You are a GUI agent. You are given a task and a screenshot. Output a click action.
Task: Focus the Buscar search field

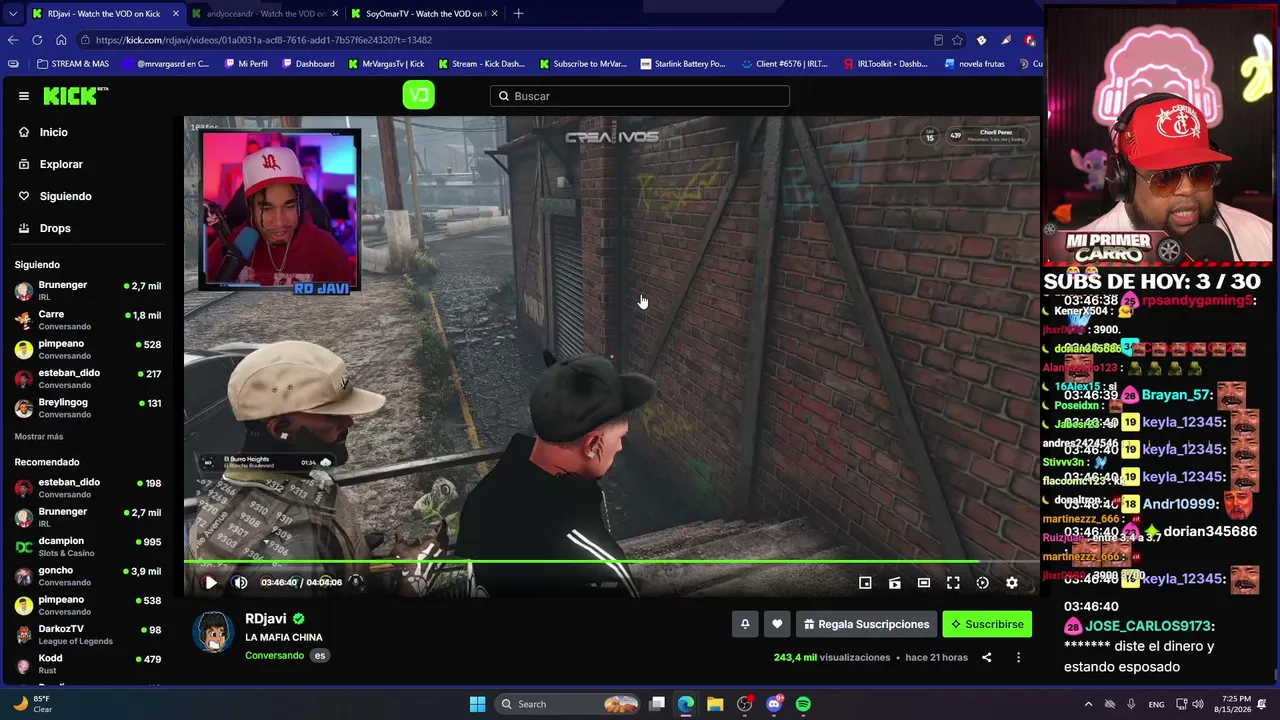pyautogui.click(x=640, y=96)
